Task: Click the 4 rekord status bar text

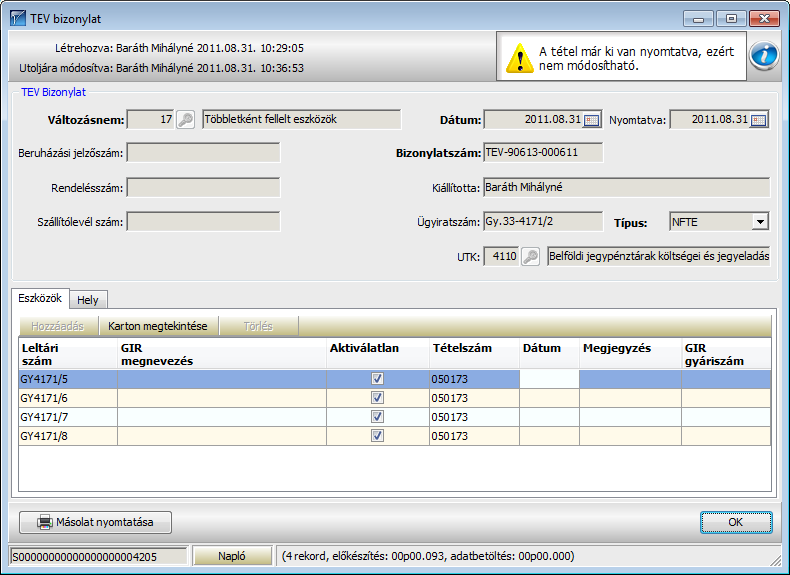Action: point(428,556)
